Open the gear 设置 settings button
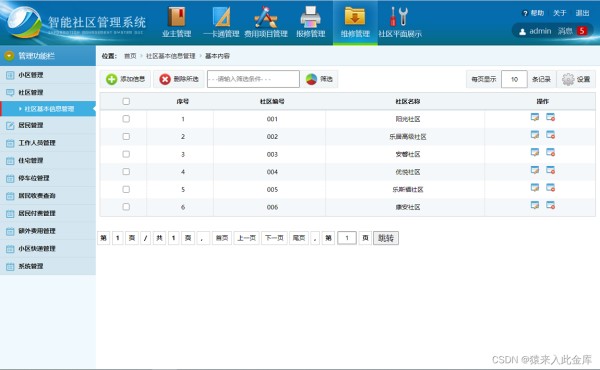600x370 pixels. [576, 79]
